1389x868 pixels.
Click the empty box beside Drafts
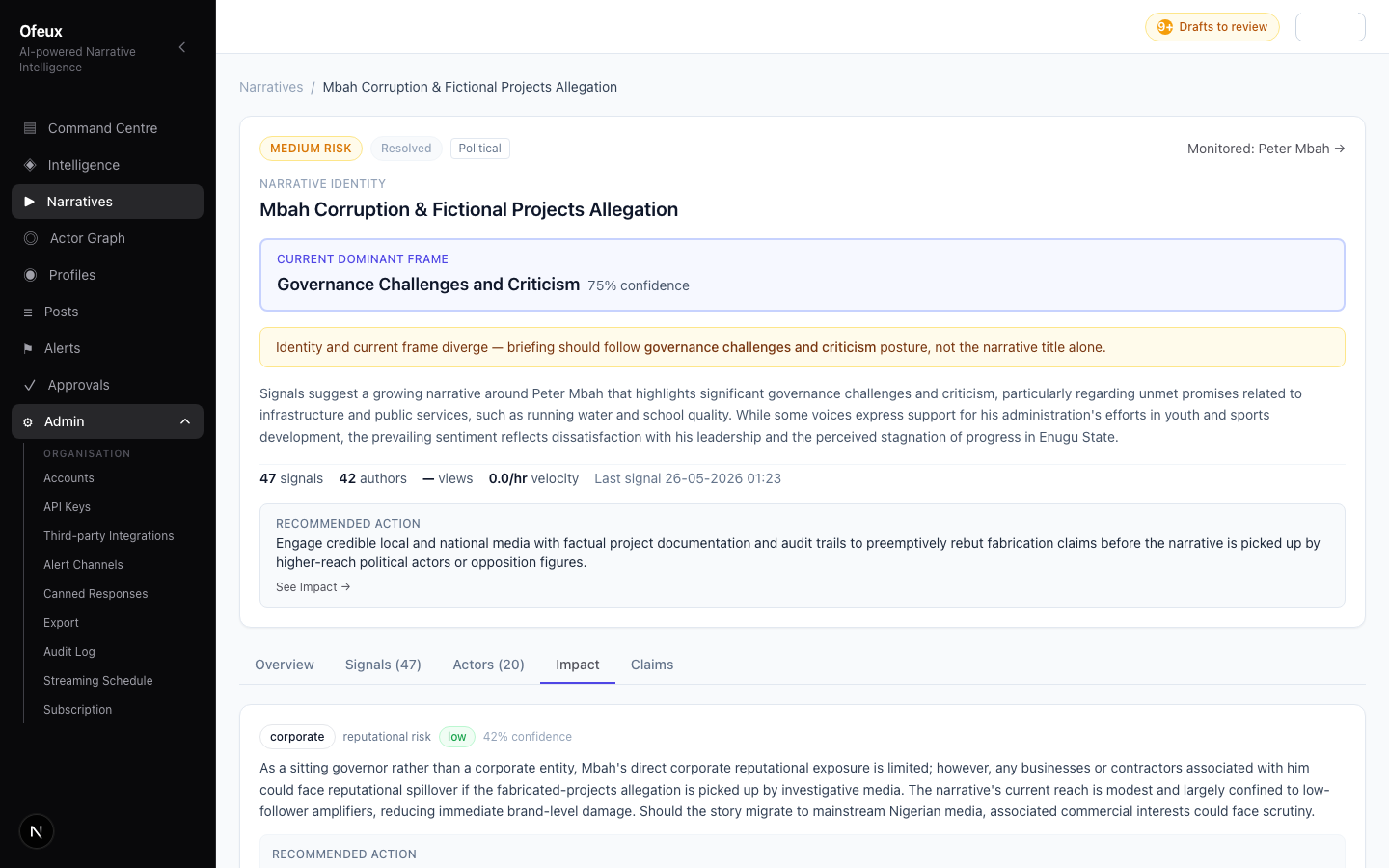pos(1330,27)
